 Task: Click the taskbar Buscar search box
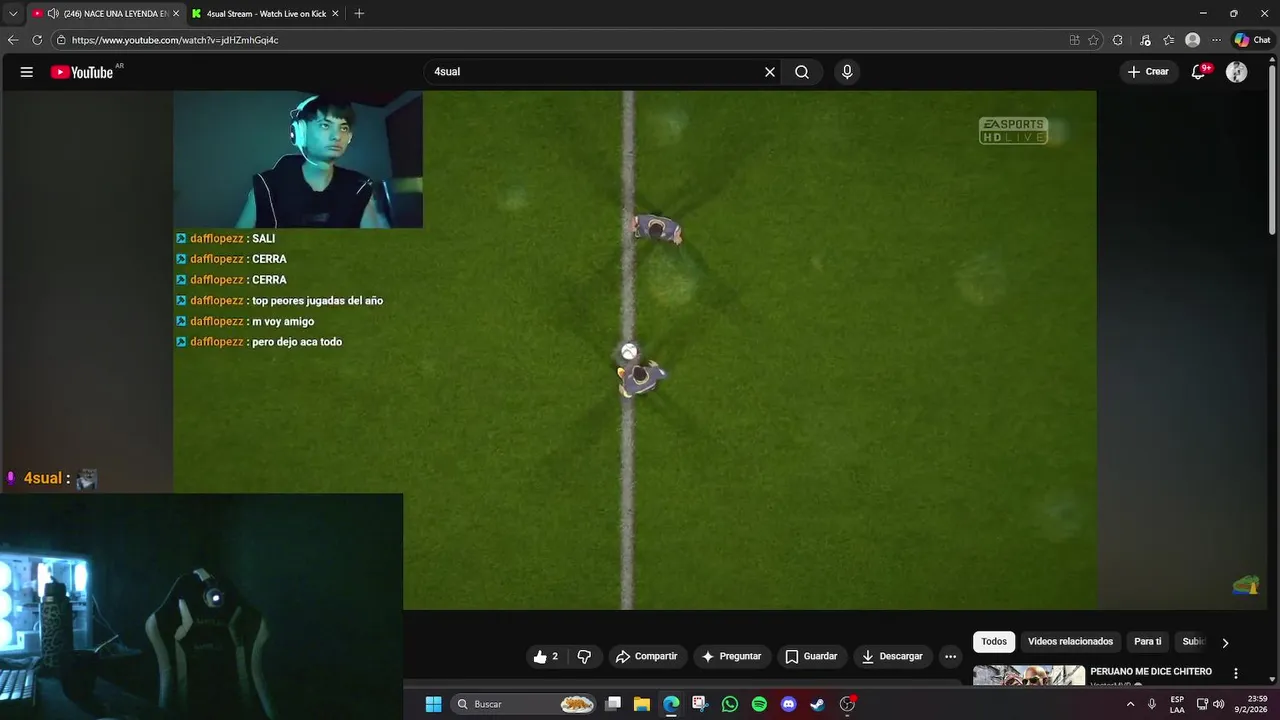click(x=524, y=704)
